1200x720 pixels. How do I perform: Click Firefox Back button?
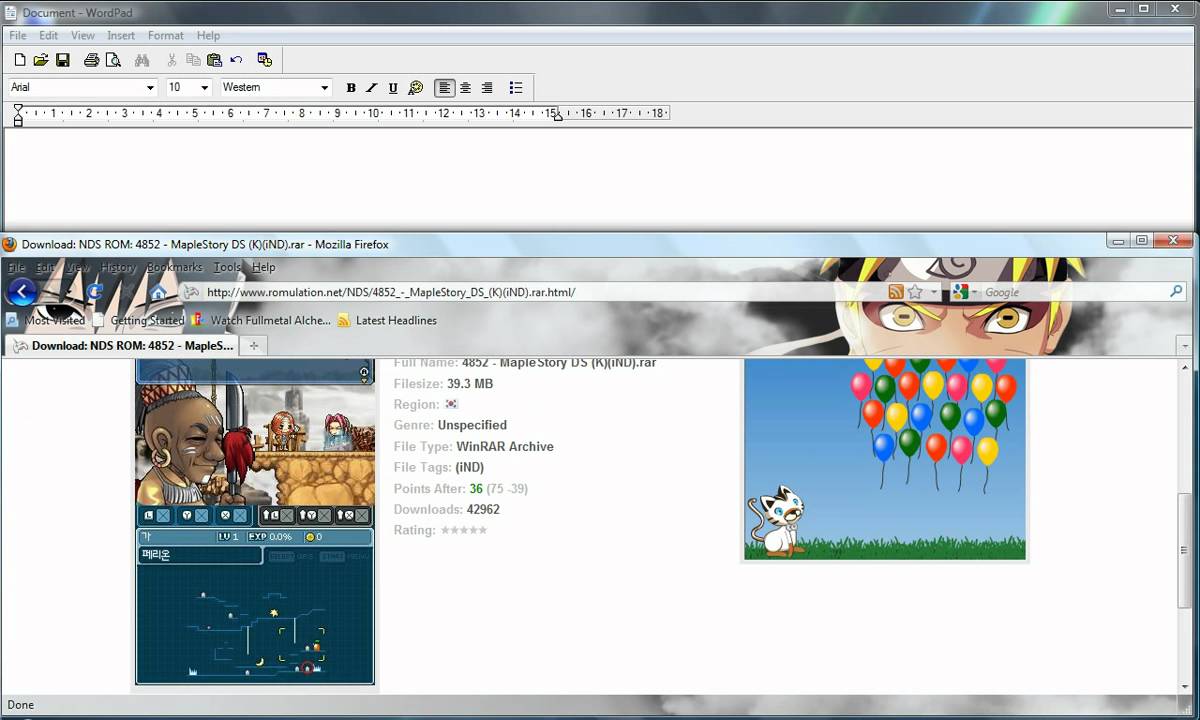click(x=21, y=292)
